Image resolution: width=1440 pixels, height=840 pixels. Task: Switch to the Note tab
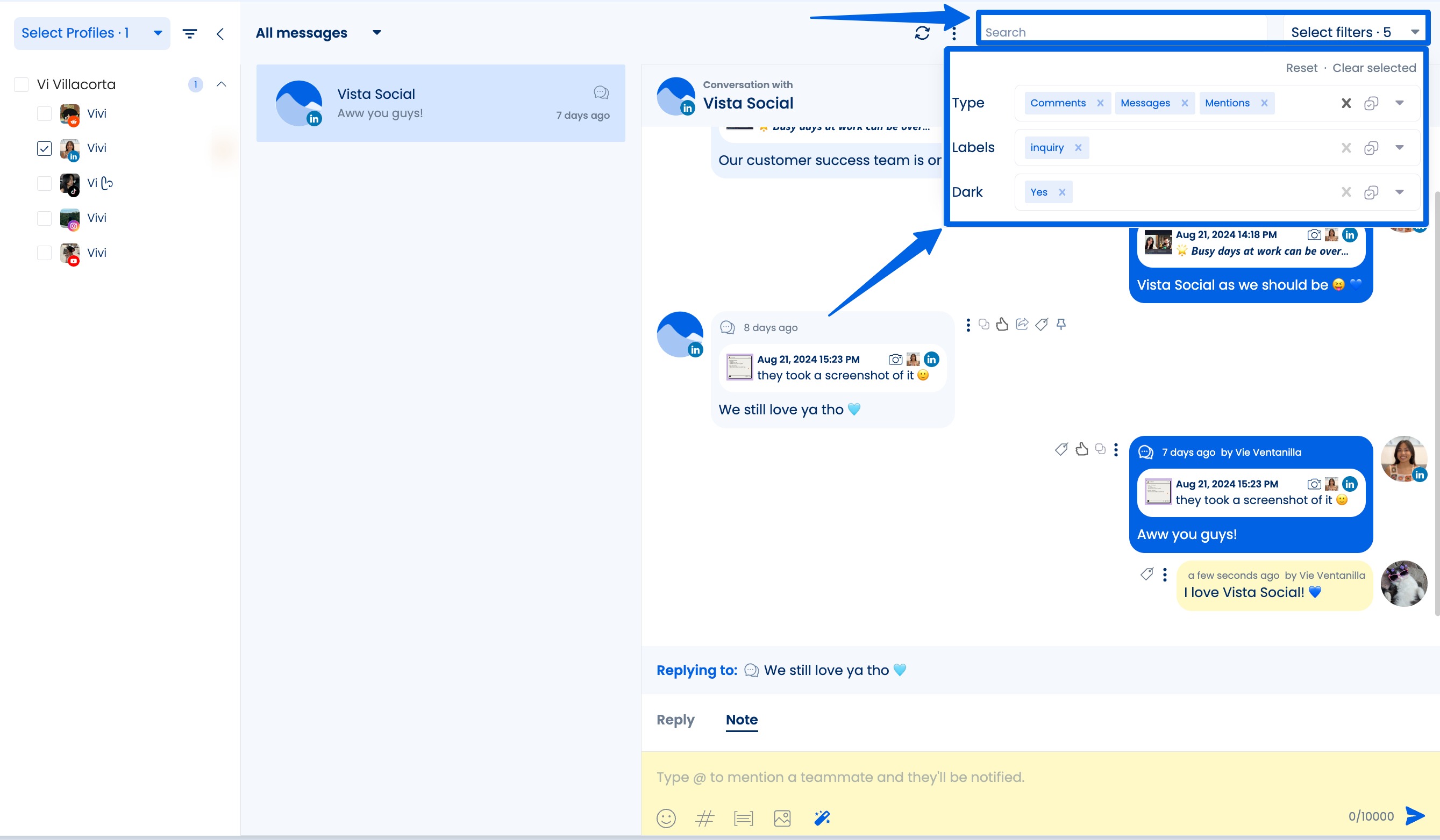click(742, 720)
